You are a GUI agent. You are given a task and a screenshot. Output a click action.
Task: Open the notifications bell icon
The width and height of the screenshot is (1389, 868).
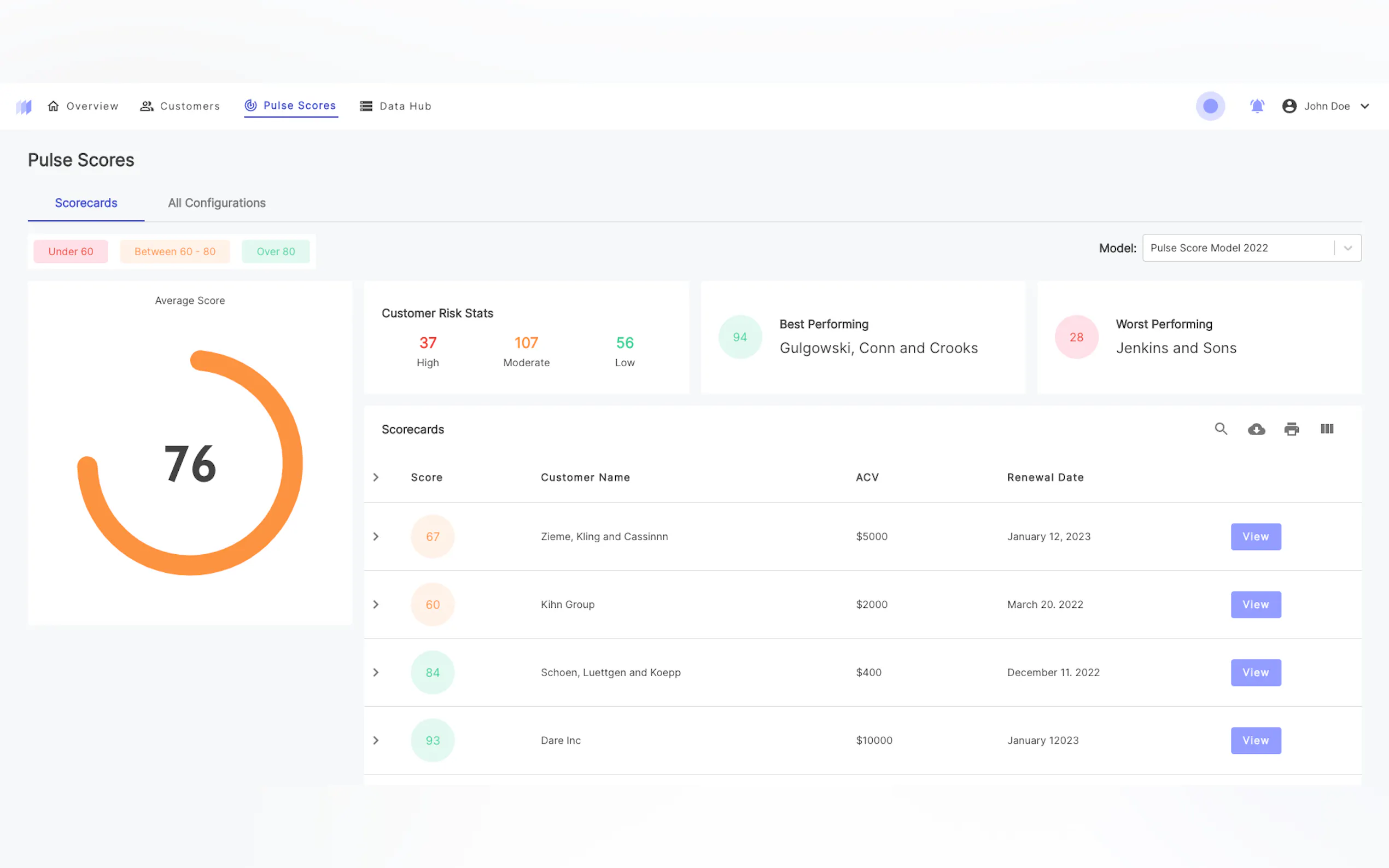tap(1256, 106)
